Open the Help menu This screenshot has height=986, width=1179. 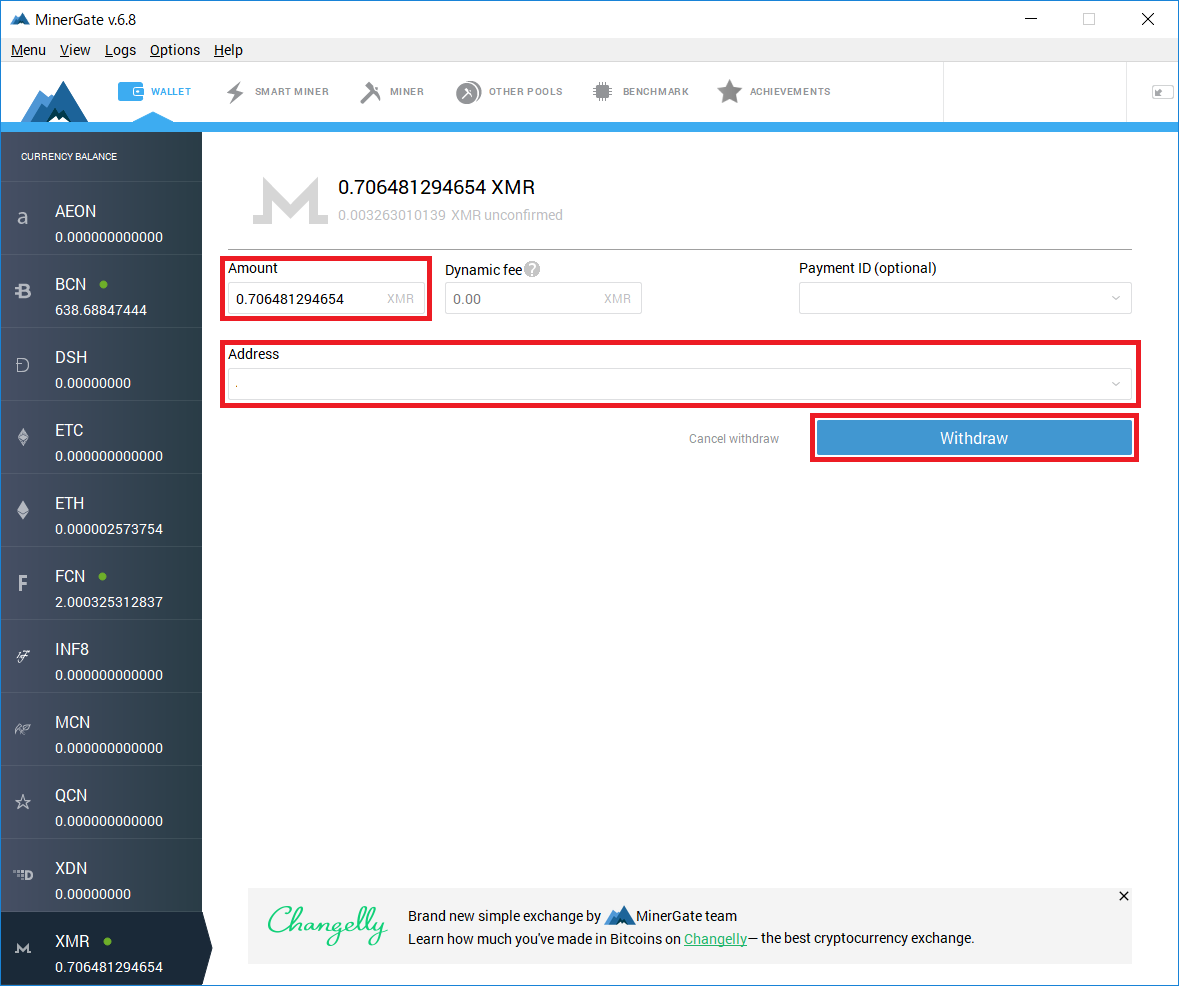click(x=229, y=50)
